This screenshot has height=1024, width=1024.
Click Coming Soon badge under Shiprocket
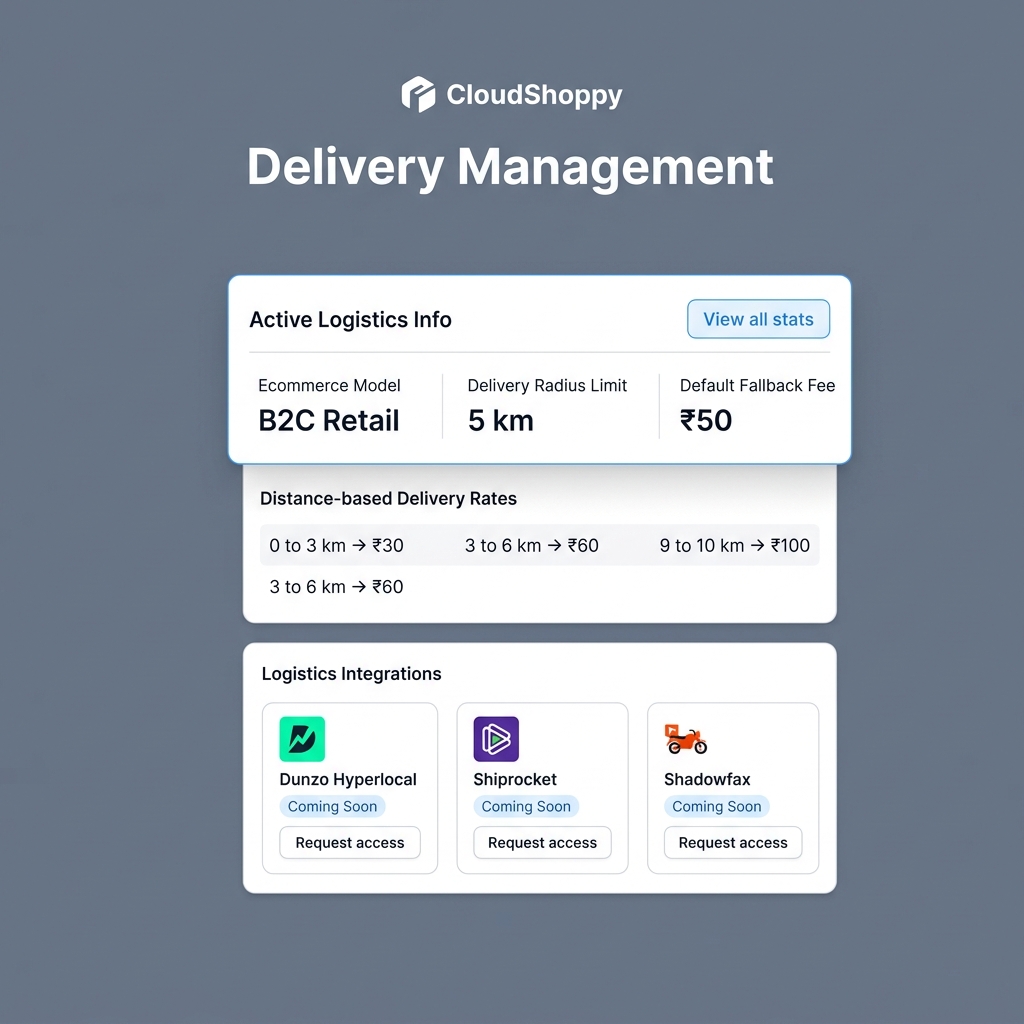tap(526, 807)
